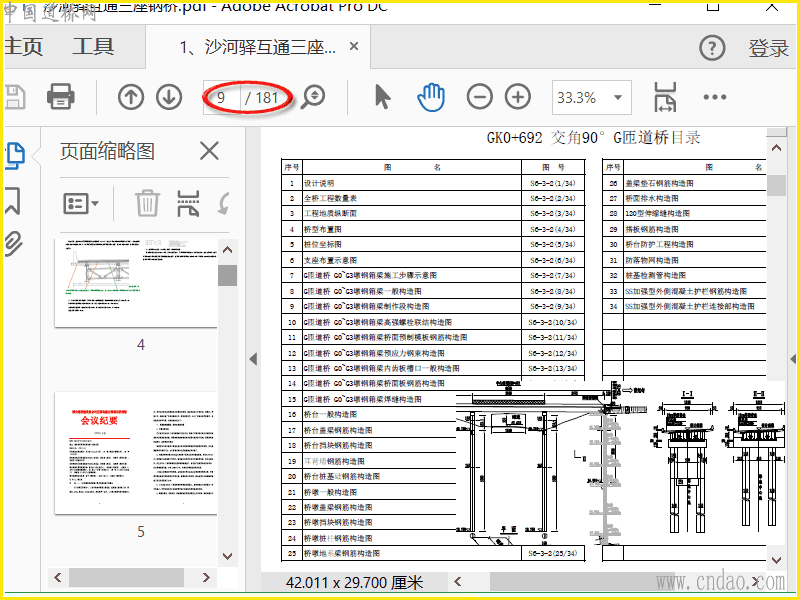Click the page number field showing 9

[x=221, y=97]
